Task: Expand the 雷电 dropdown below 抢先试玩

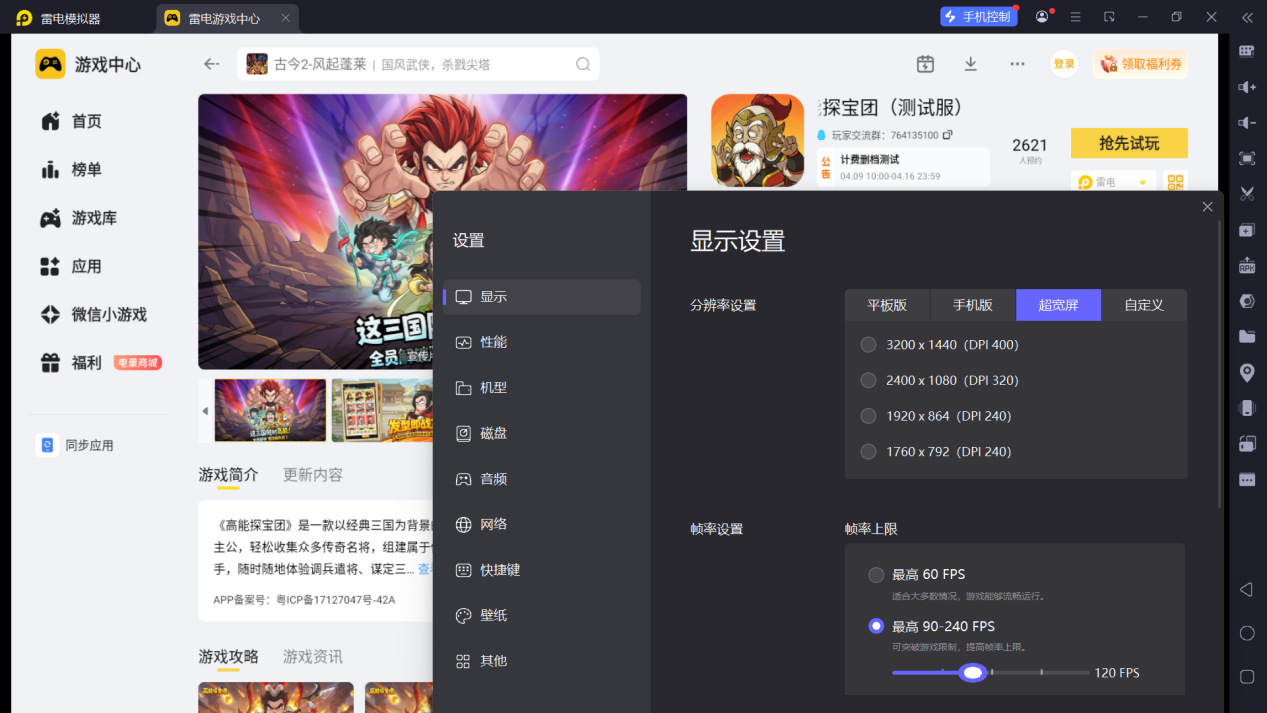Action: [1113, 182]
